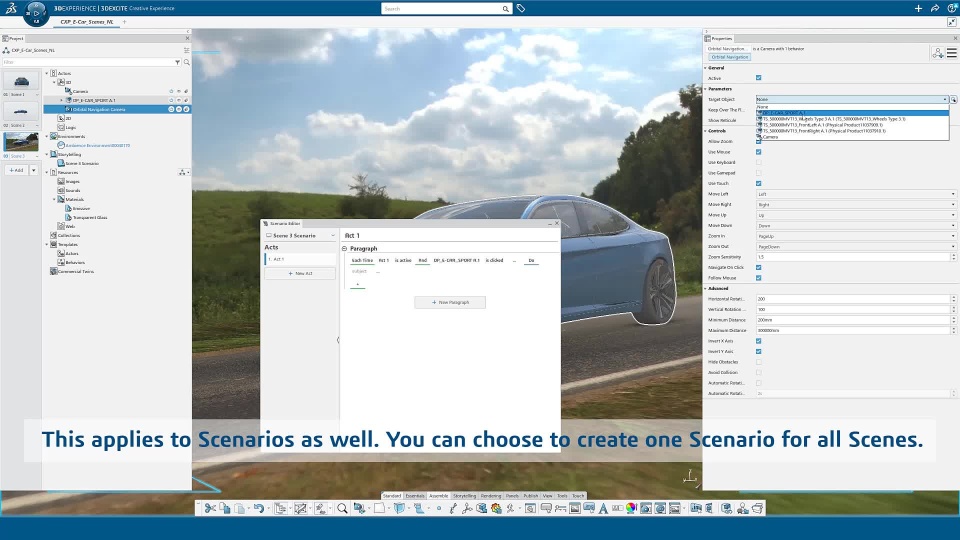Click the options icon next to CXP_E-Car_Scenes_NL
Viewport: 960px width, 540px height.
click(x=186, y=50)
